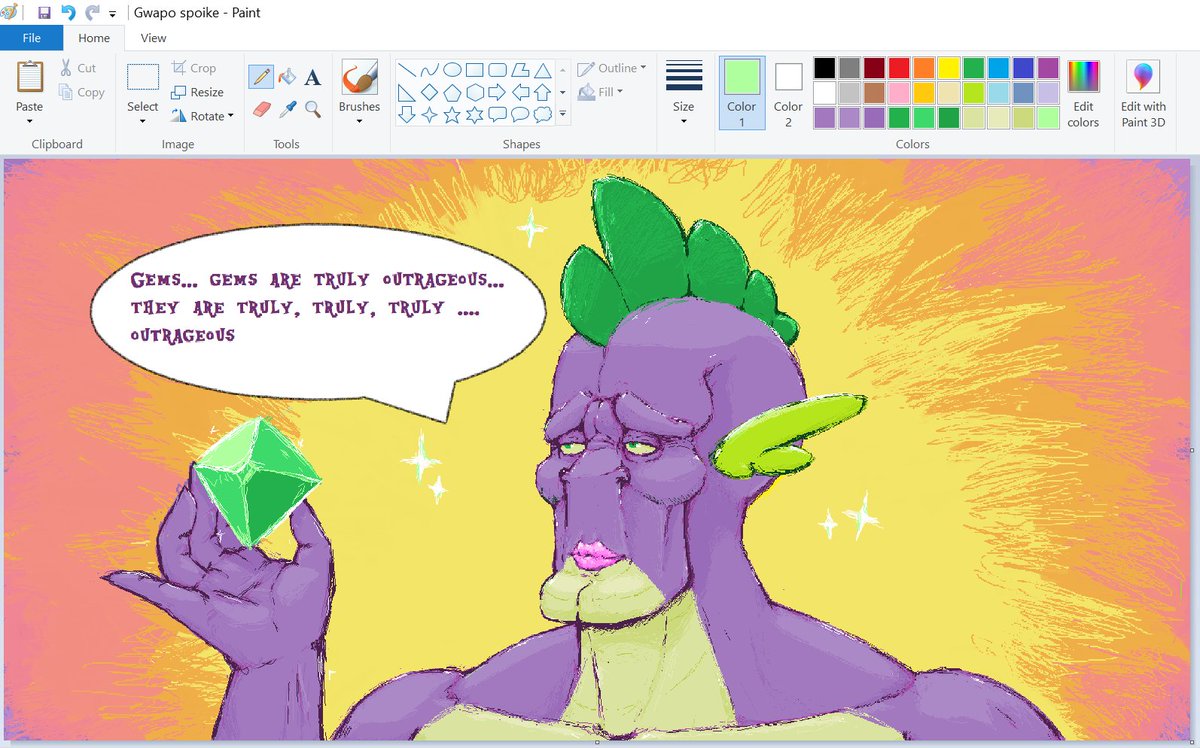Image resolution: width=1200 pixels, height=748 pixels.
Task: Choose the Eraser tool
Action: point(261,108)
